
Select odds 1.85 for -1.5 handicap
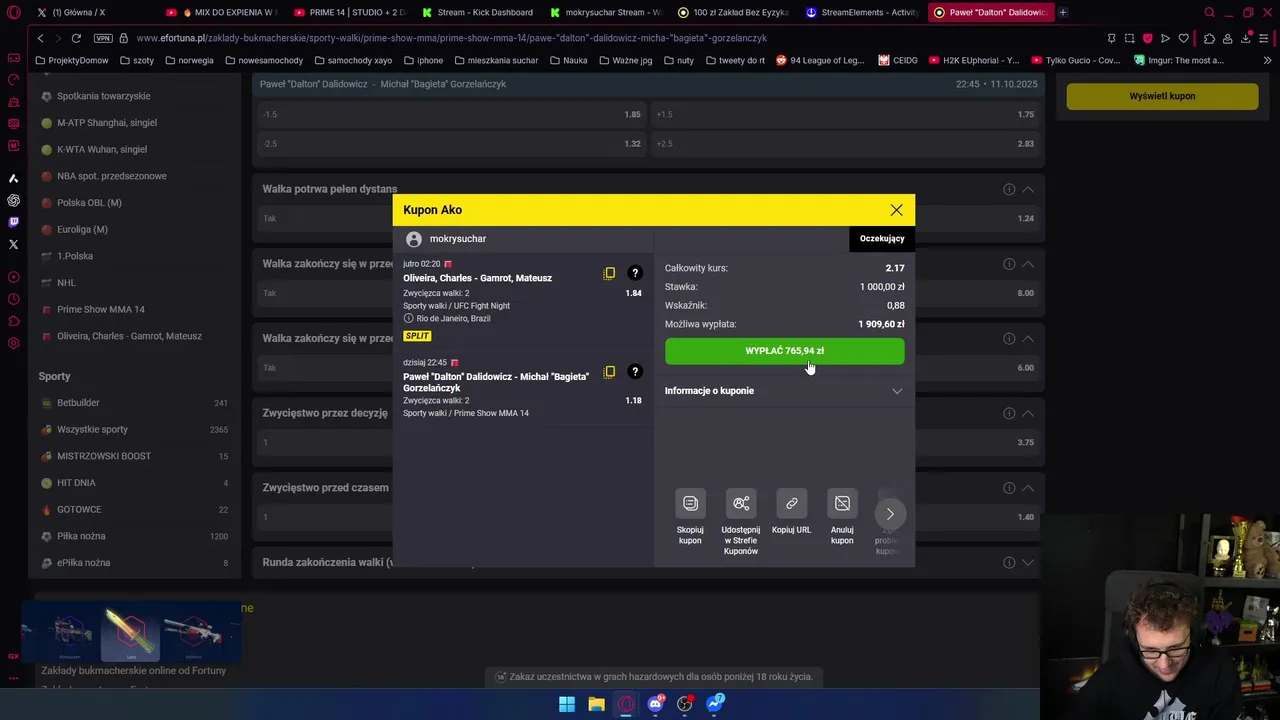(452, 114)
